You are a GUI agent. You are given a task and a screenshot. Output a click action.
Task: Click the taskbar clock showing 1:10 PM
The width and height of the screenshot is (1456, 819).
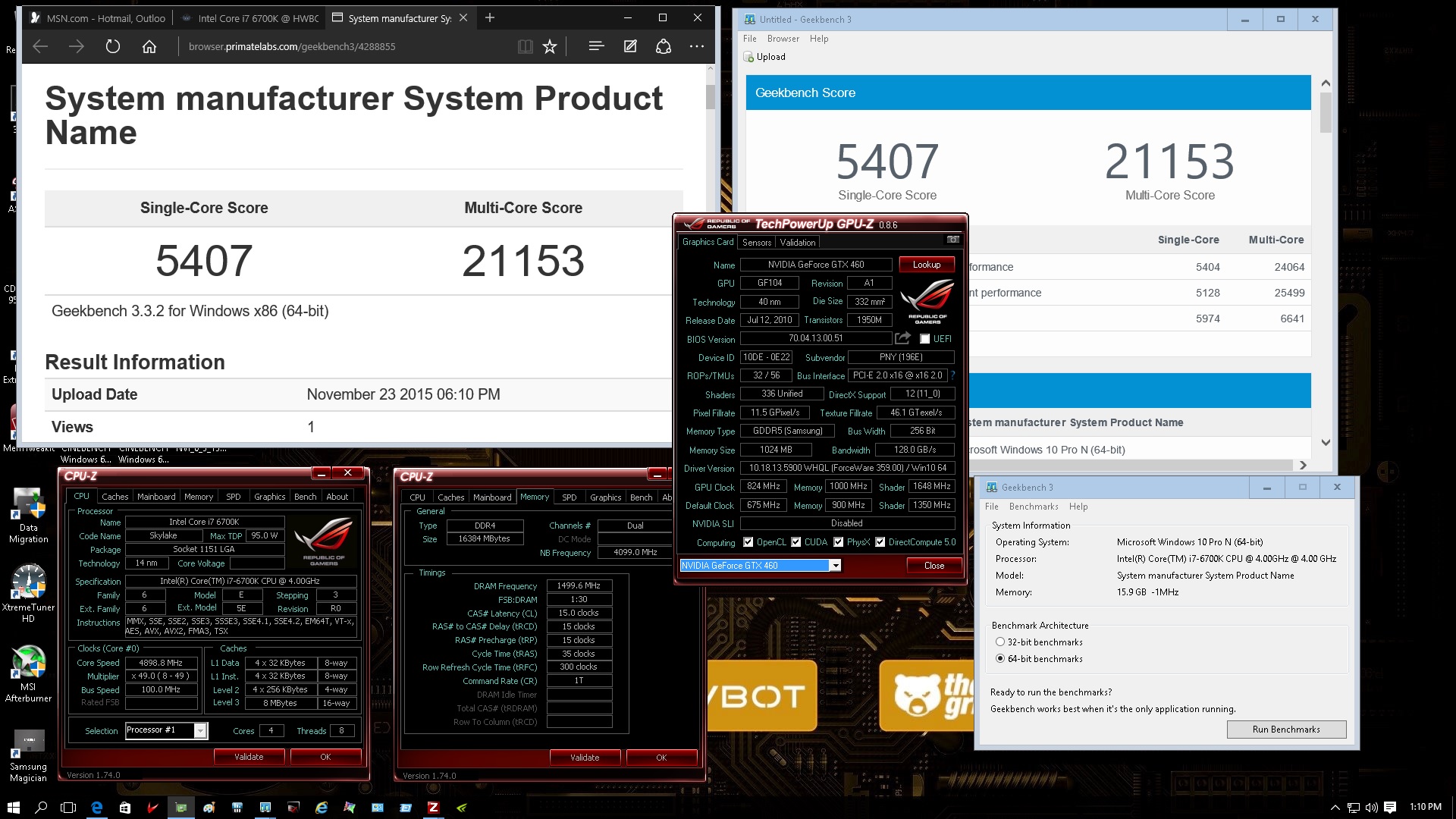[x=1425, y=807]
